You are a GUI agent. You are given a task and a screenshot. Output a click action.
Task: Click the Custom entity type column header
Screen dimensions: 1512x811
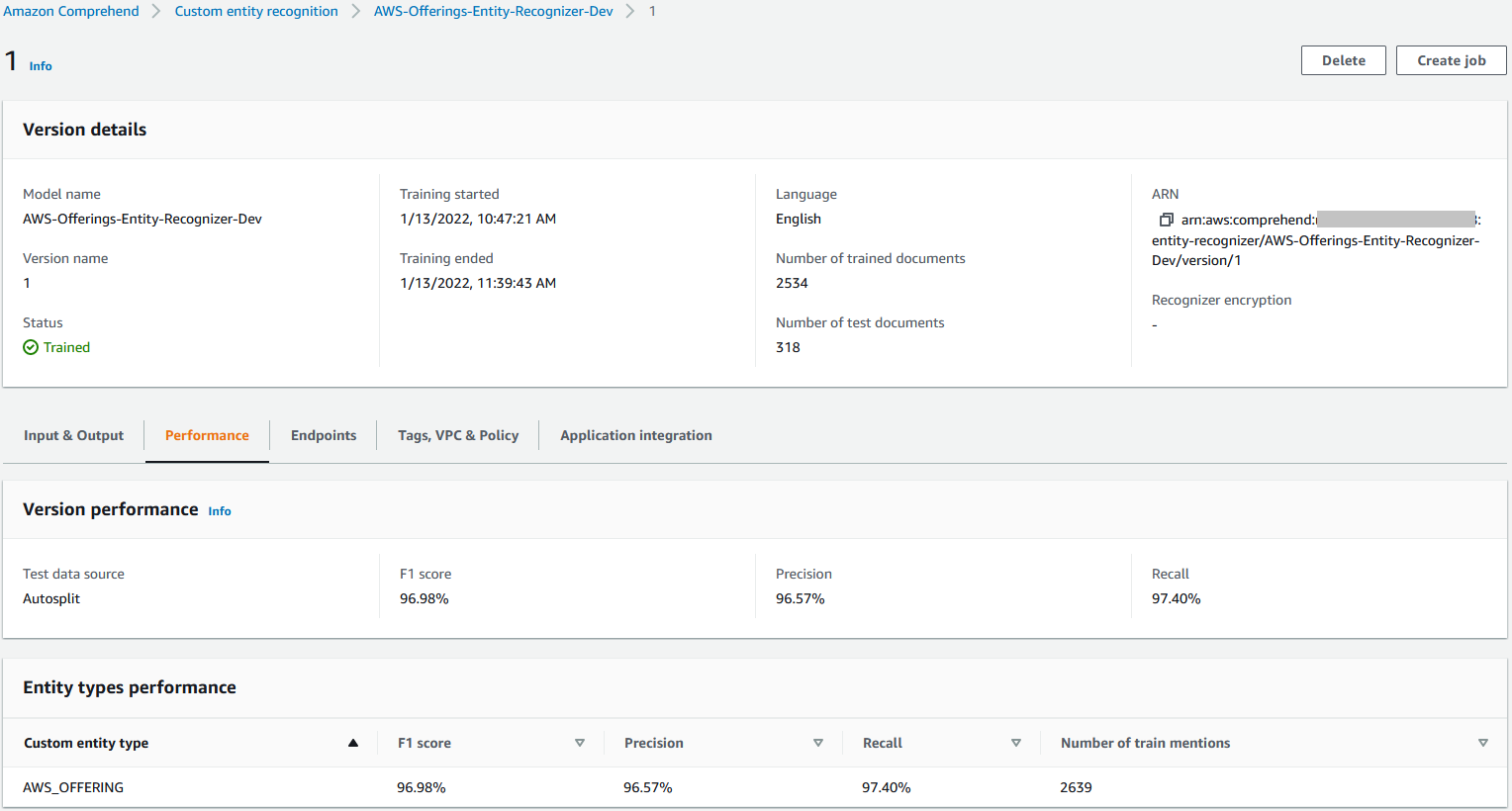[86, 743]
